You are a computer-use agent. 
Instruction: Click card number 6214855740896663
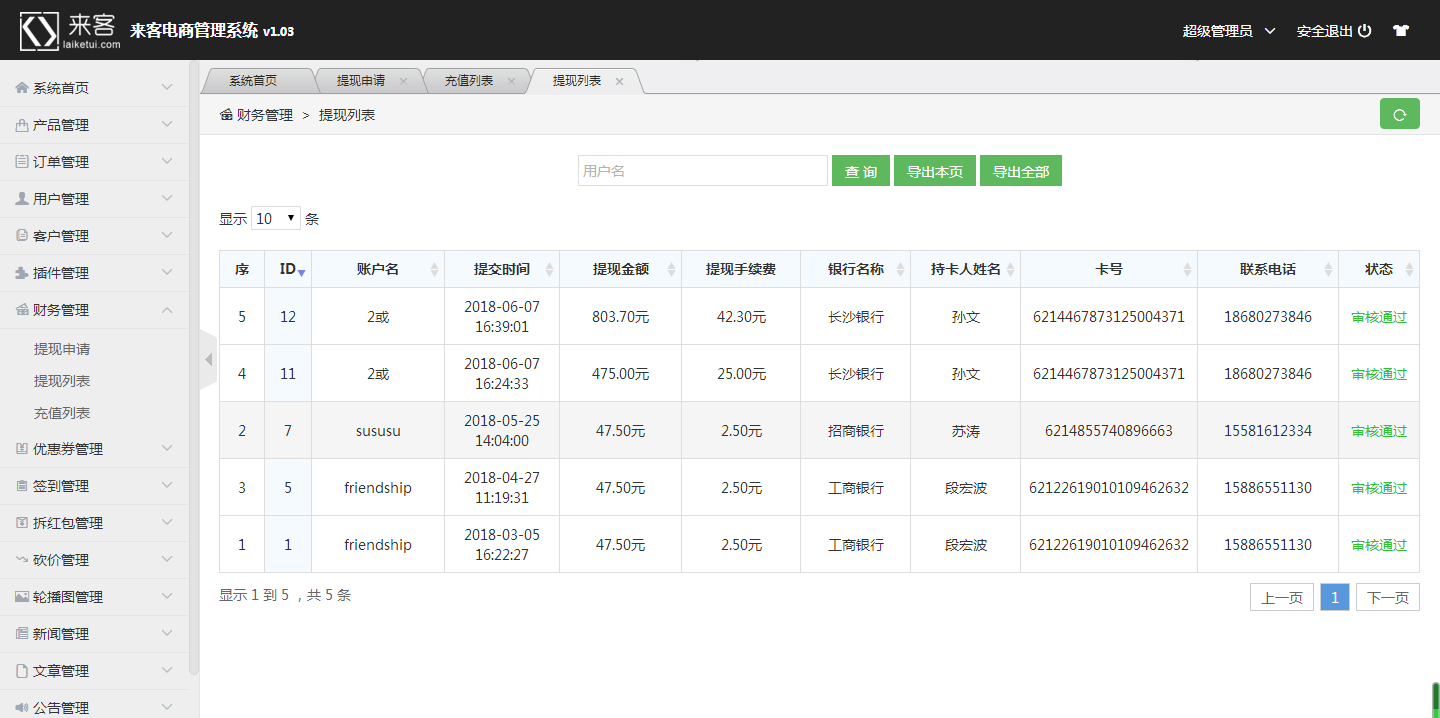[1109, 431]
